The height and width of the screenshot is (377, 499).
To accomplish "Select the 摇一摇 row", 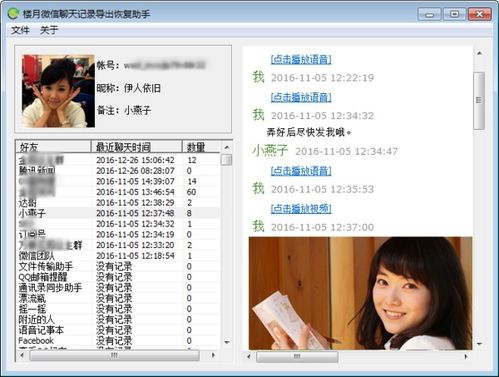I will coord(118,309).
